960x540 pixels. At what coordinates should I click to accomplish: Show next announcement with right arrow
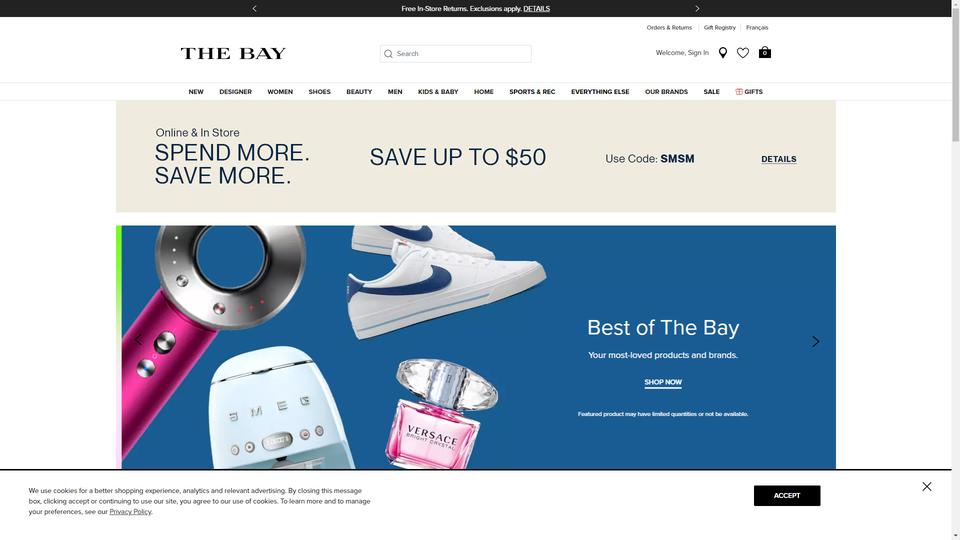[697, 9]
